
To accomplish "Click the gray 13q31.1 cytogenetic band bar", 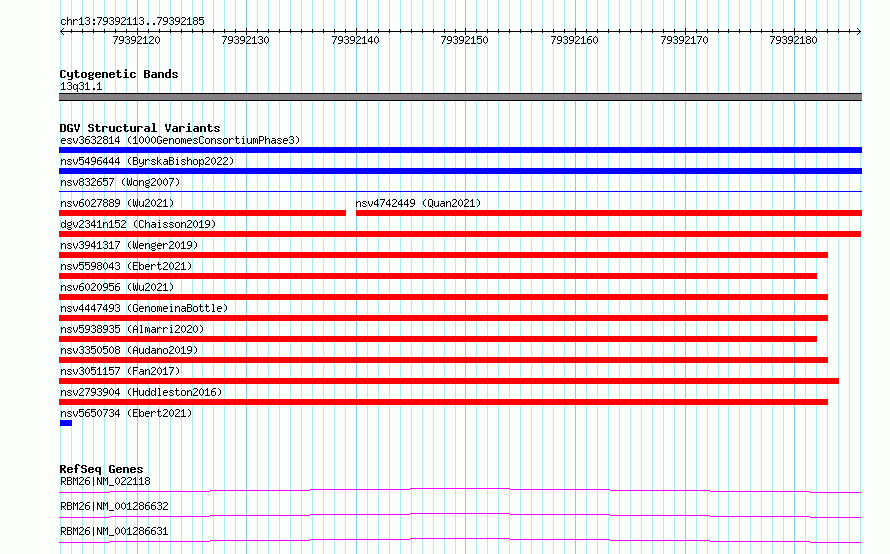I will click(x=460, y=97).
